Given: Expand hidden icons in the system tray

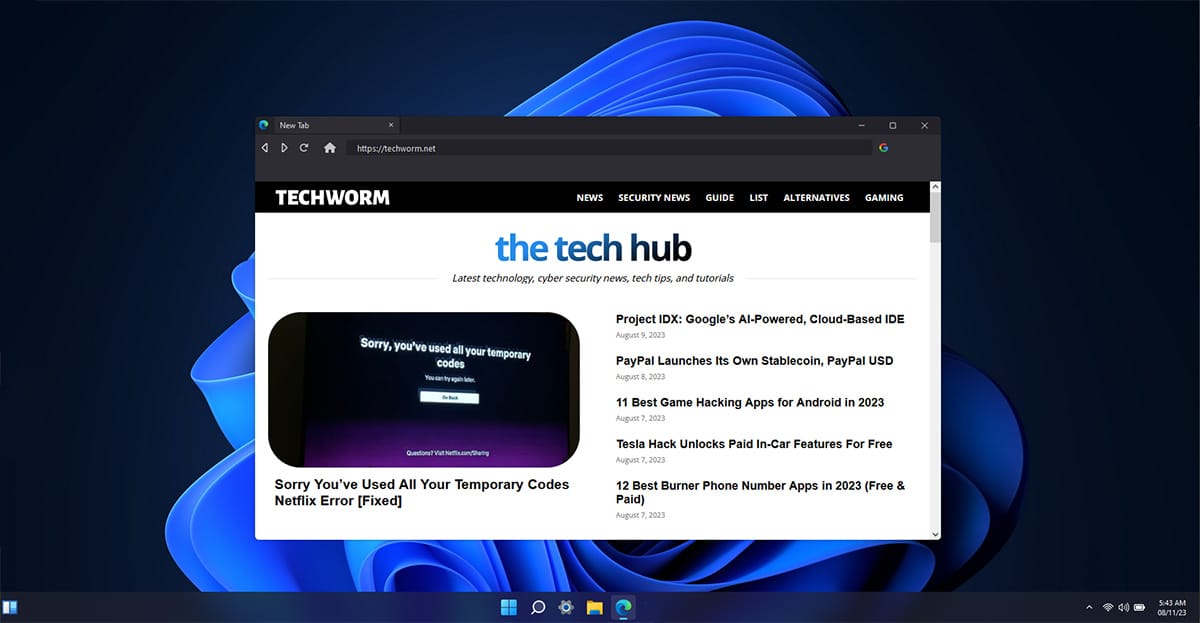Looking at the screenshot, I should pyautogui.click(x=1089, y=607).
